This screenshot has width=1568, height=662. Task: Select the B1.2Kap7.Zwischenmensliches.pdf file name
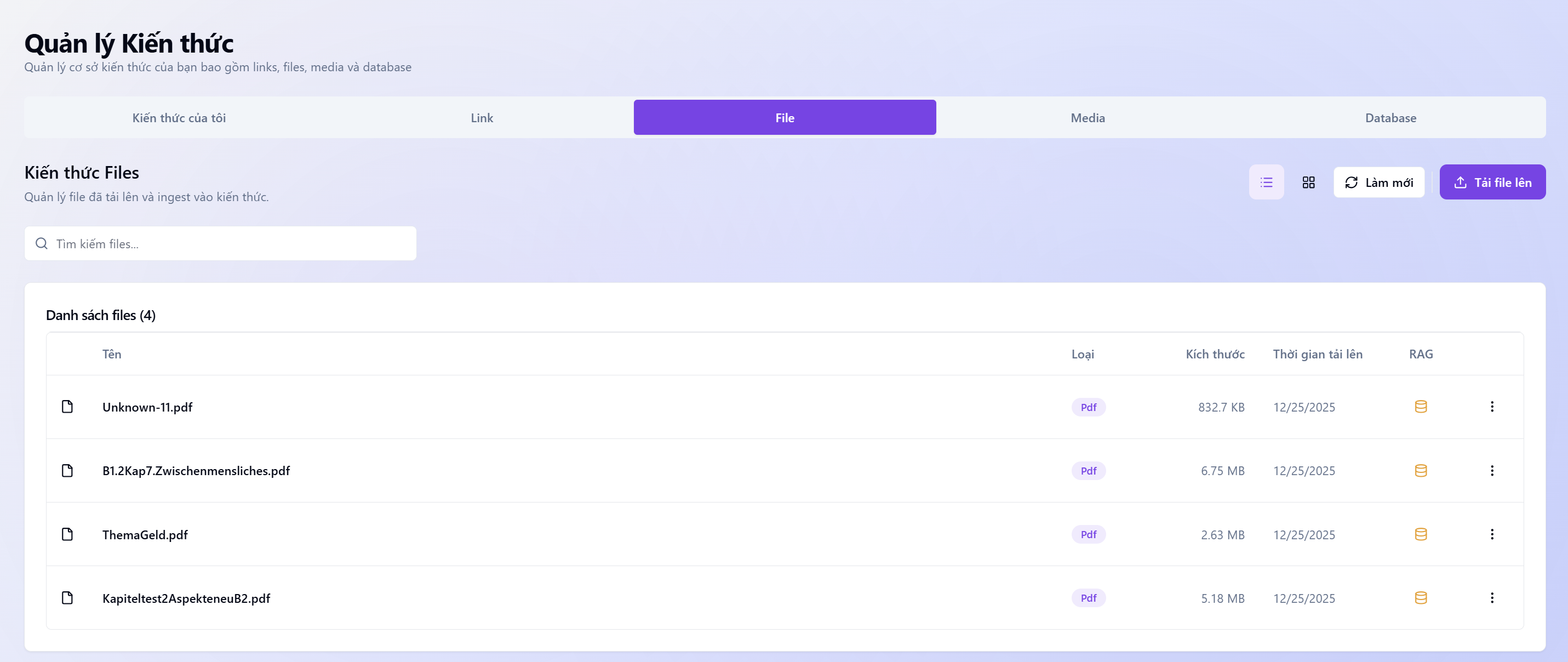(x=196, y=471)
